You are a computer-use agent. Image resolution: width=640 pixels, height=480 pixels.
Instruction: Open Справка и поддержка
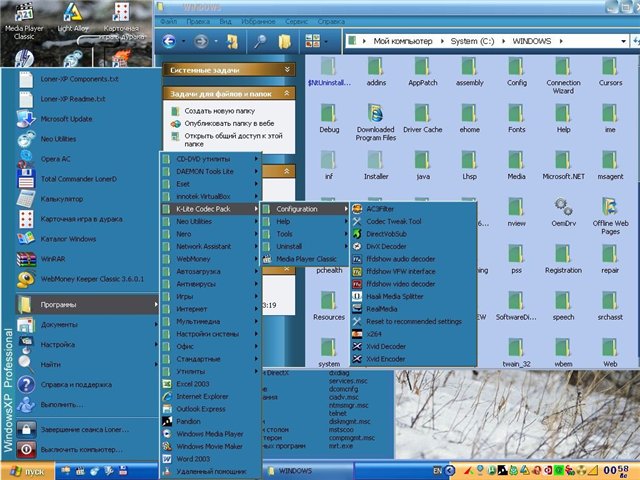pos(87,385)
